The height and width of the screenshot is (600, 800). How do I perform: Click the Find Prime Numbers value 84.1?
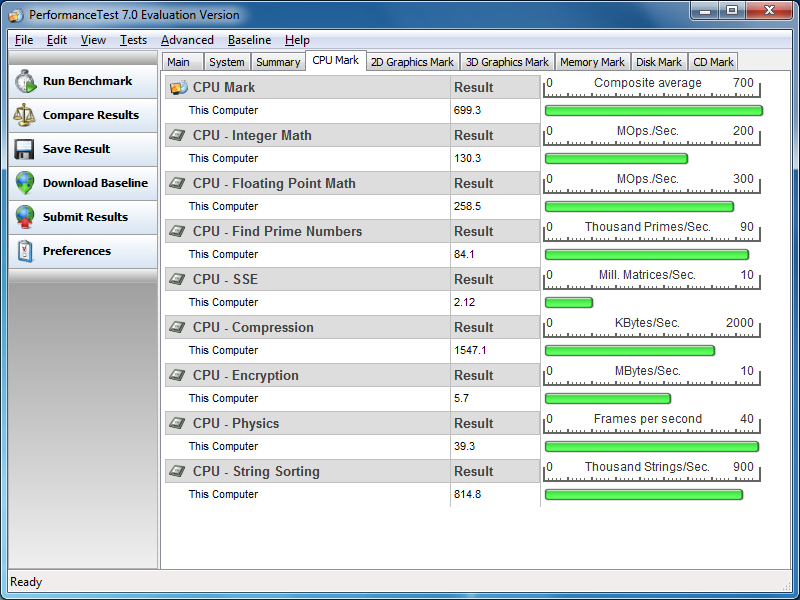[x=464, y=254]
